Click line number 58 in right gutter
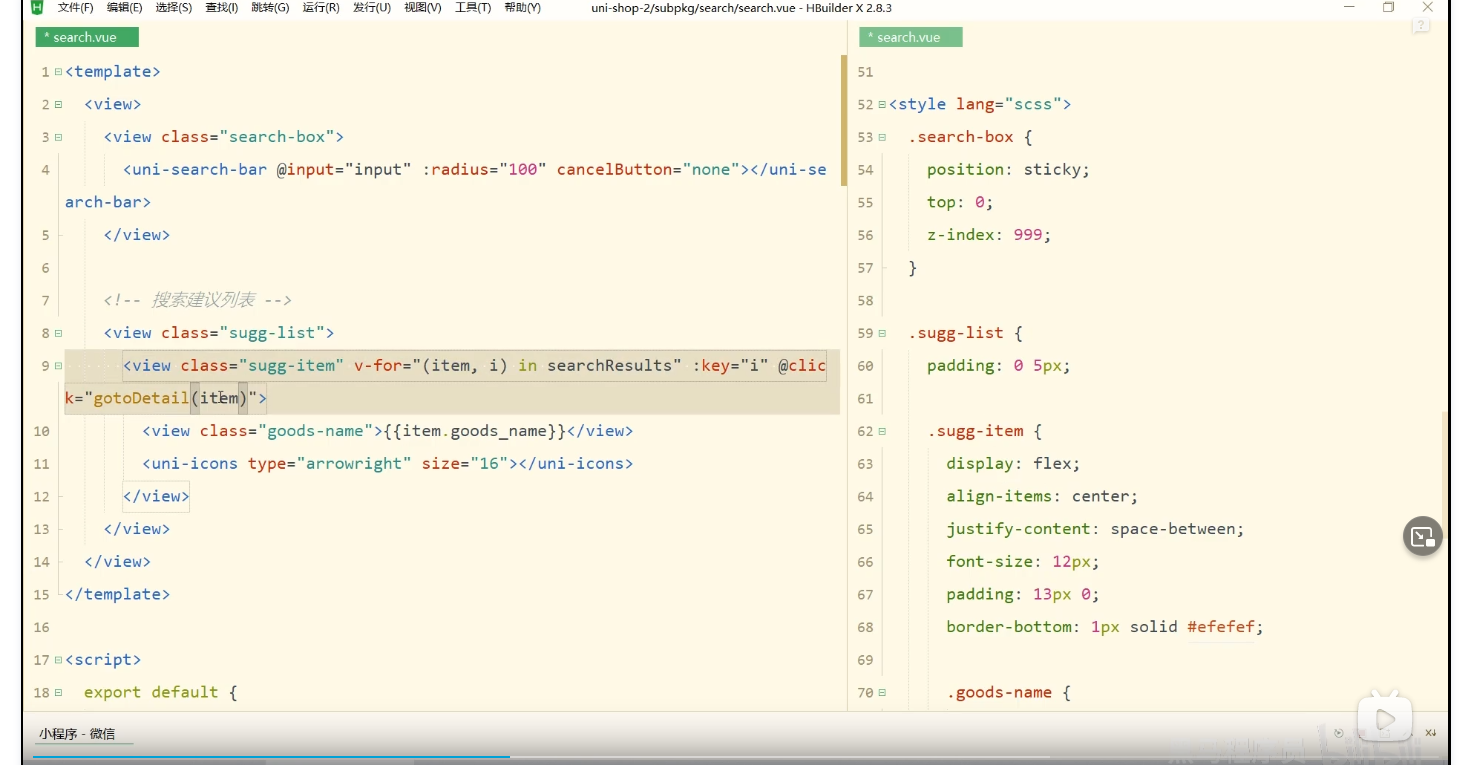This screenshot has width=1468, height=765. point(865,300)
